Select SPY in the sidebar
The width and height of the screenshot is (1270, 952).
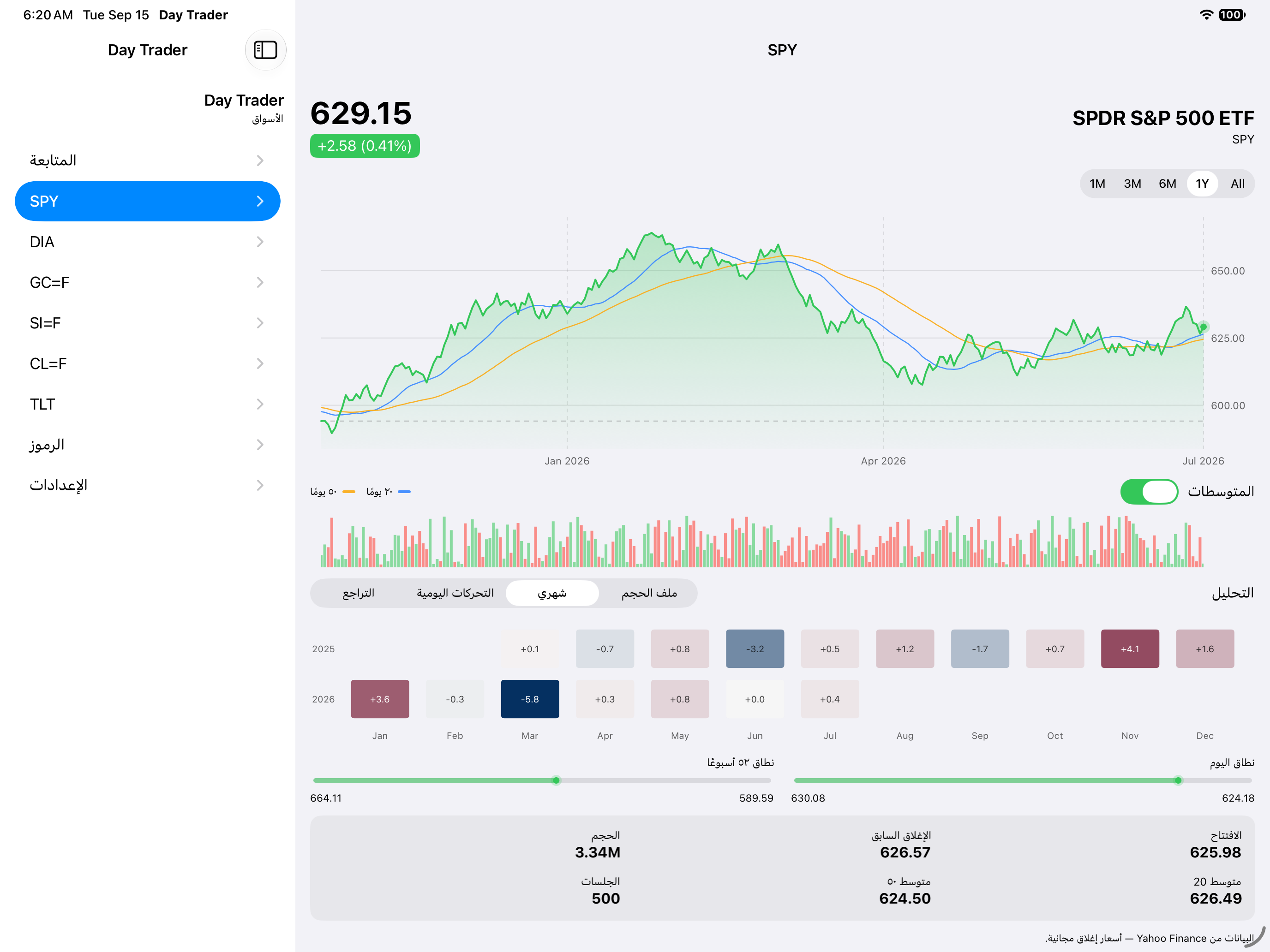[x=148, y=201]
